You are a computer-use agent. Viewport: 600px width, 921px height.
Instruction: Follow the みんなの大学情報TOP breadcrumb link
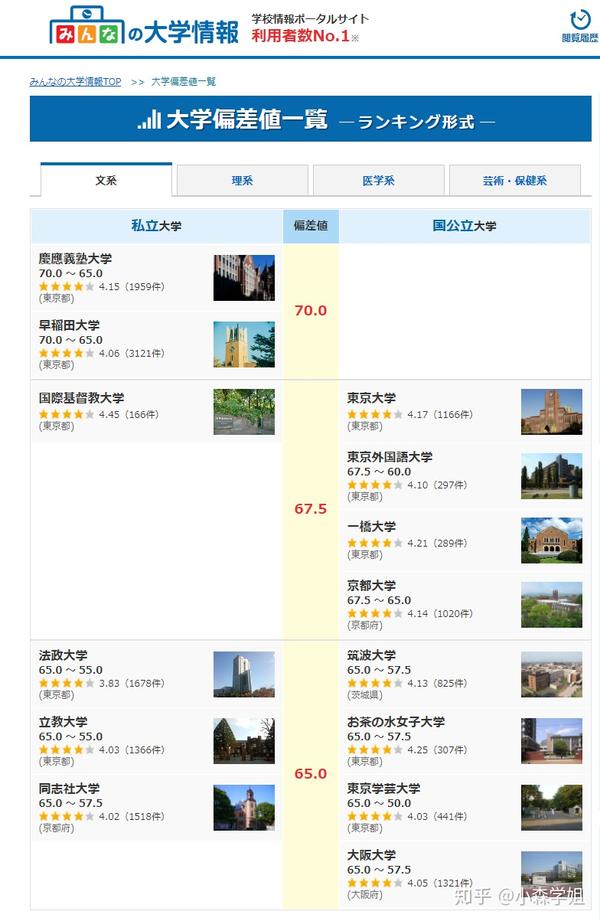point(75,82)
